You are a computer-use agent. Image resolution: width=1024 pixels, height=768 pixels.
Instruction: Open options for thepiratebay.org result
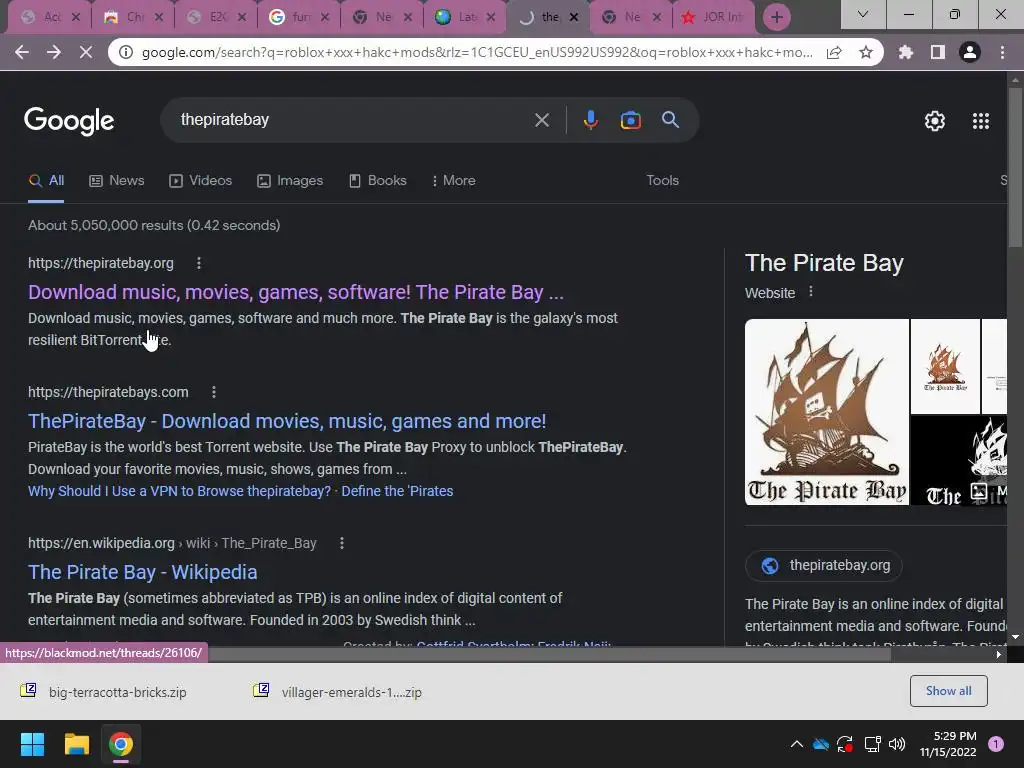tap(199, 263)
